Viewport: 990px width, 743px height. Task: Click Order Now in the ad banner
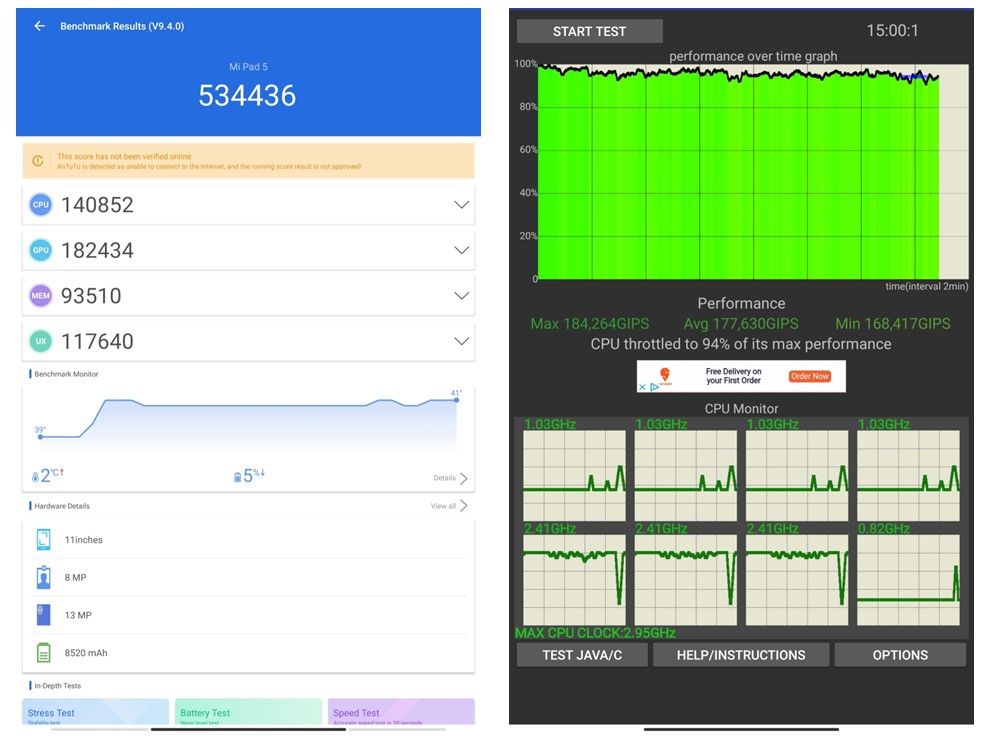pyautogui.click(x=809, y=376)
